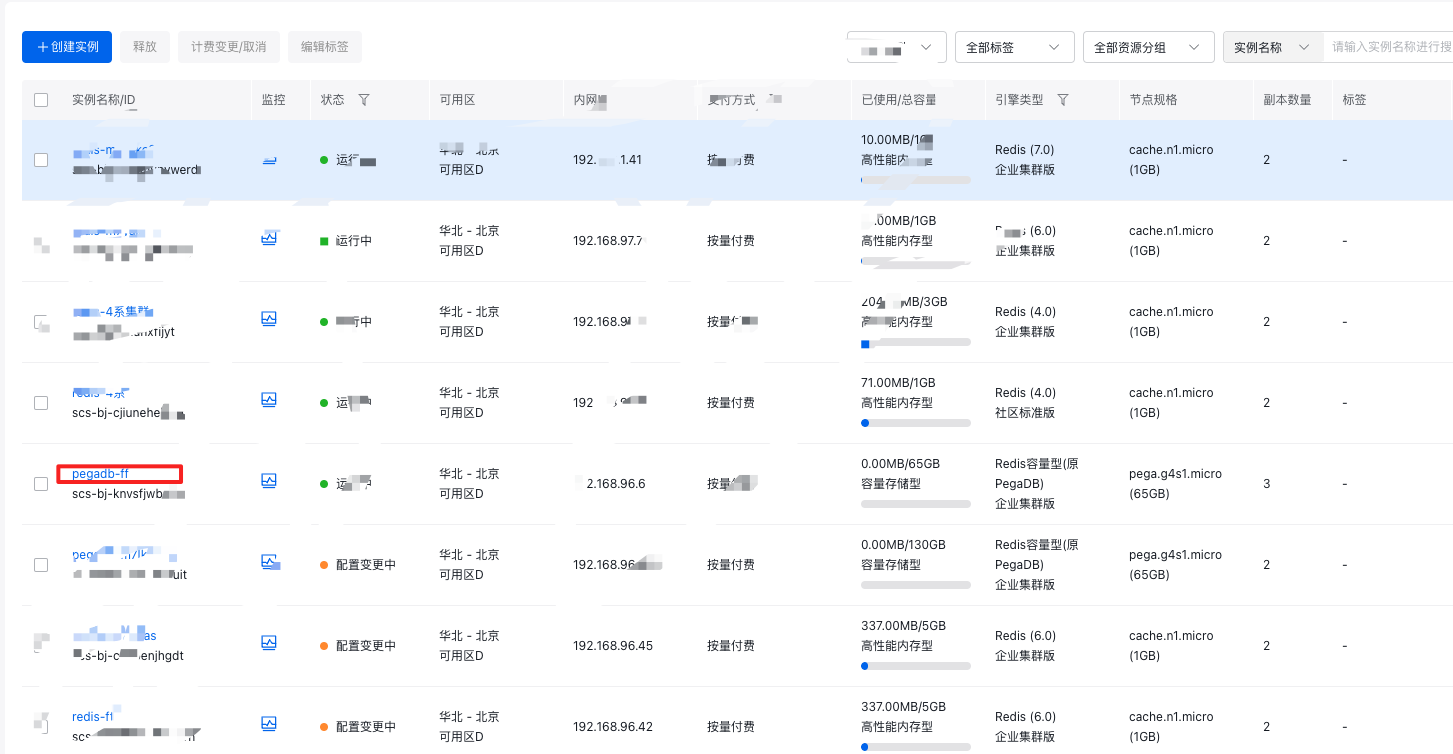Click usage bar of the 71.00MB/1GB row
Screen dimensions: 1453x754
pyautogui.click(x=916, y=423)
